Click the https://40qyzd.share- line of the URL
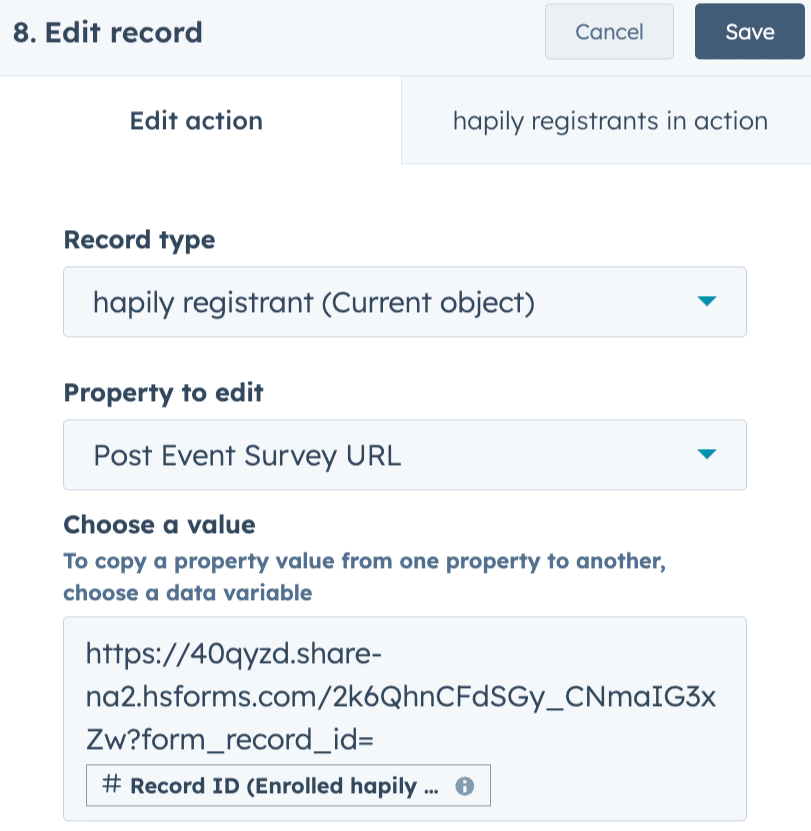This screenshot has height=831, width=811. (x=234, y=655)
